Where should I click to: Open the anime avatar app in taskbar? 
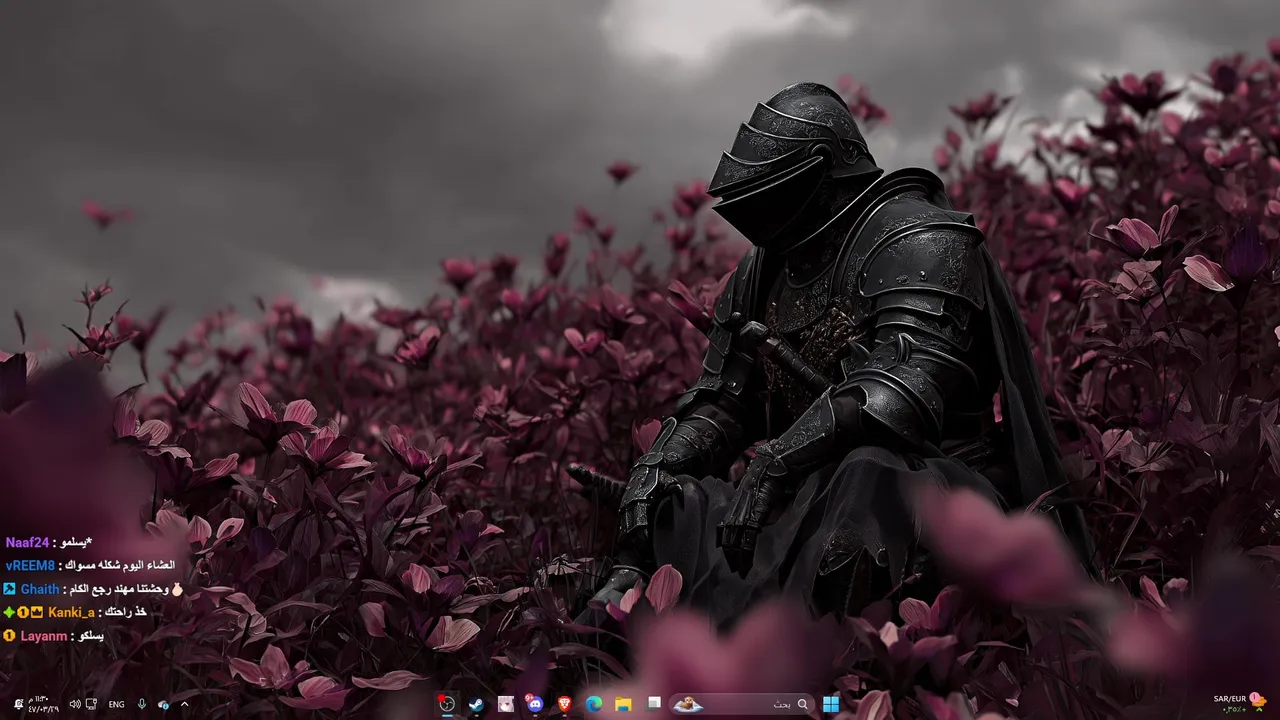[x=506, y=704]
